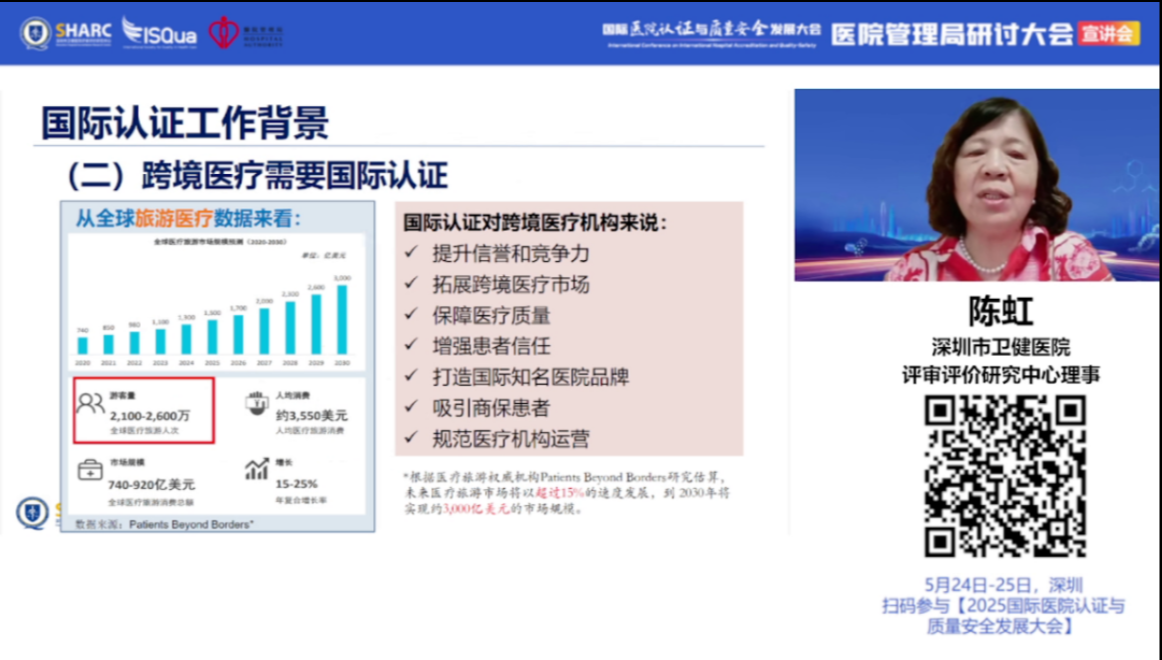Screen dimensions: 1162x660
Task: Click the 增长 growth chart icon
Action: (x=256, y=468)
